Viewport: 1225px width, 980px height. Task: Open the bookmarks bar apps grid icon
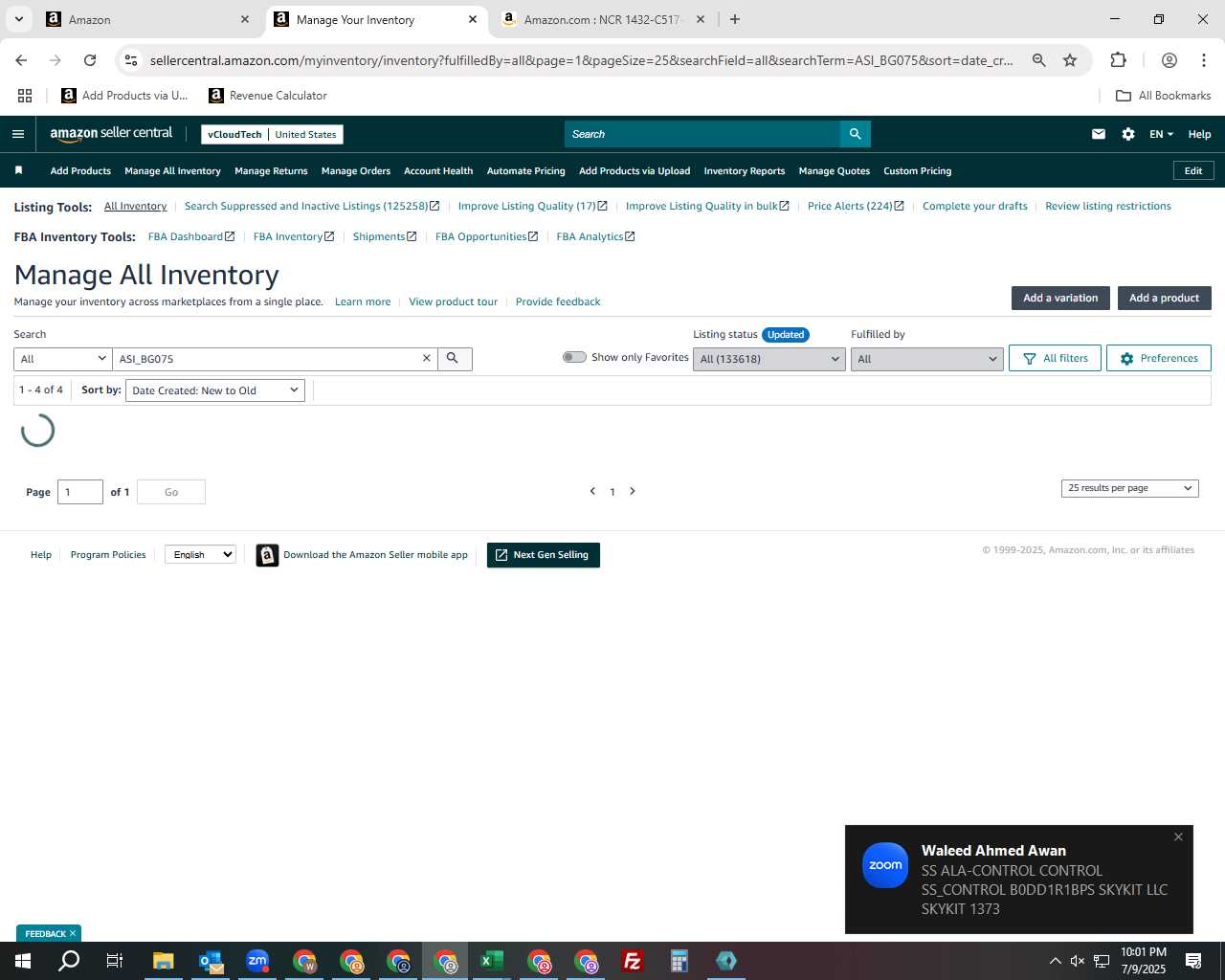point(25,96)
